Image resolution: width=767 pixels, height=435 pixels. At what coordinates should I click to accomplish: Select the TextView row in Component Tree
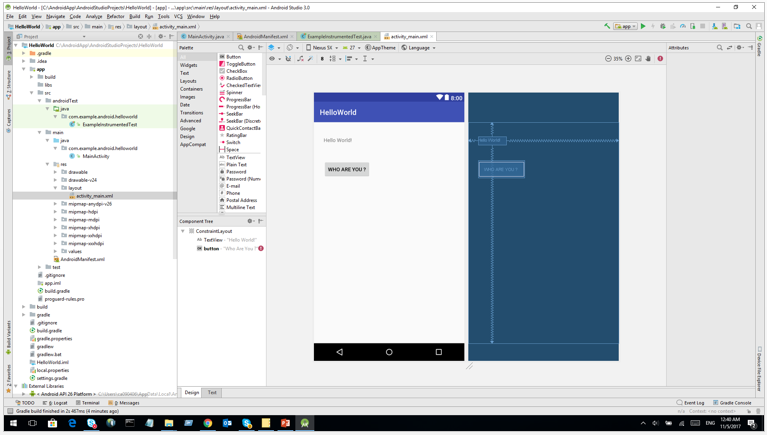tap(226, 240)
